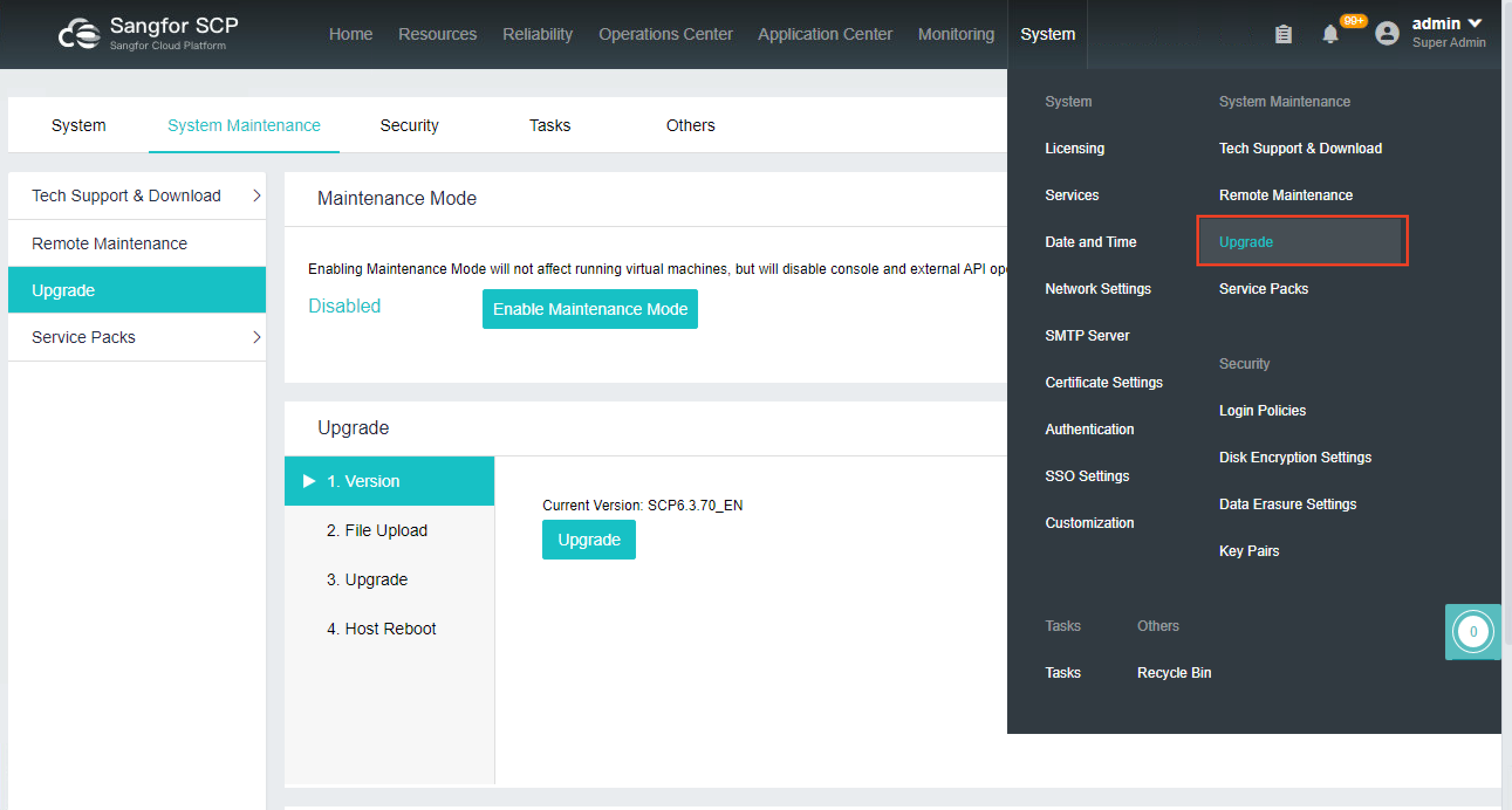Screen dimensions: 1512x810
Task: Click the Disabled maintenance status text
Action: pyautogui.click(x=344, y=306)
